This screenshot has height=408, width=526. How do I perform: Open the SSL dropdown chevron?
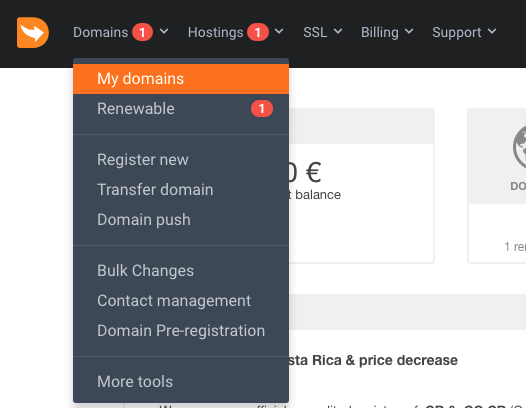click(x=338, y=32)
